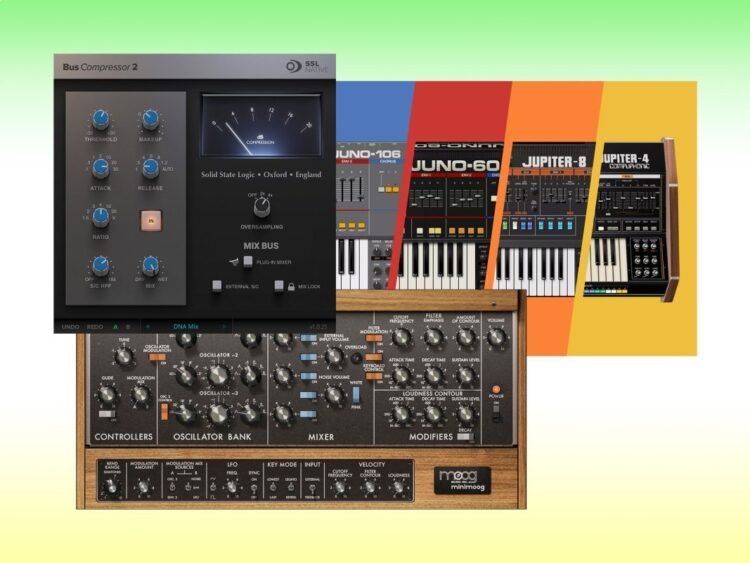Click the compression VU meter
Screen dimensions: 750x563
(261, 126)
